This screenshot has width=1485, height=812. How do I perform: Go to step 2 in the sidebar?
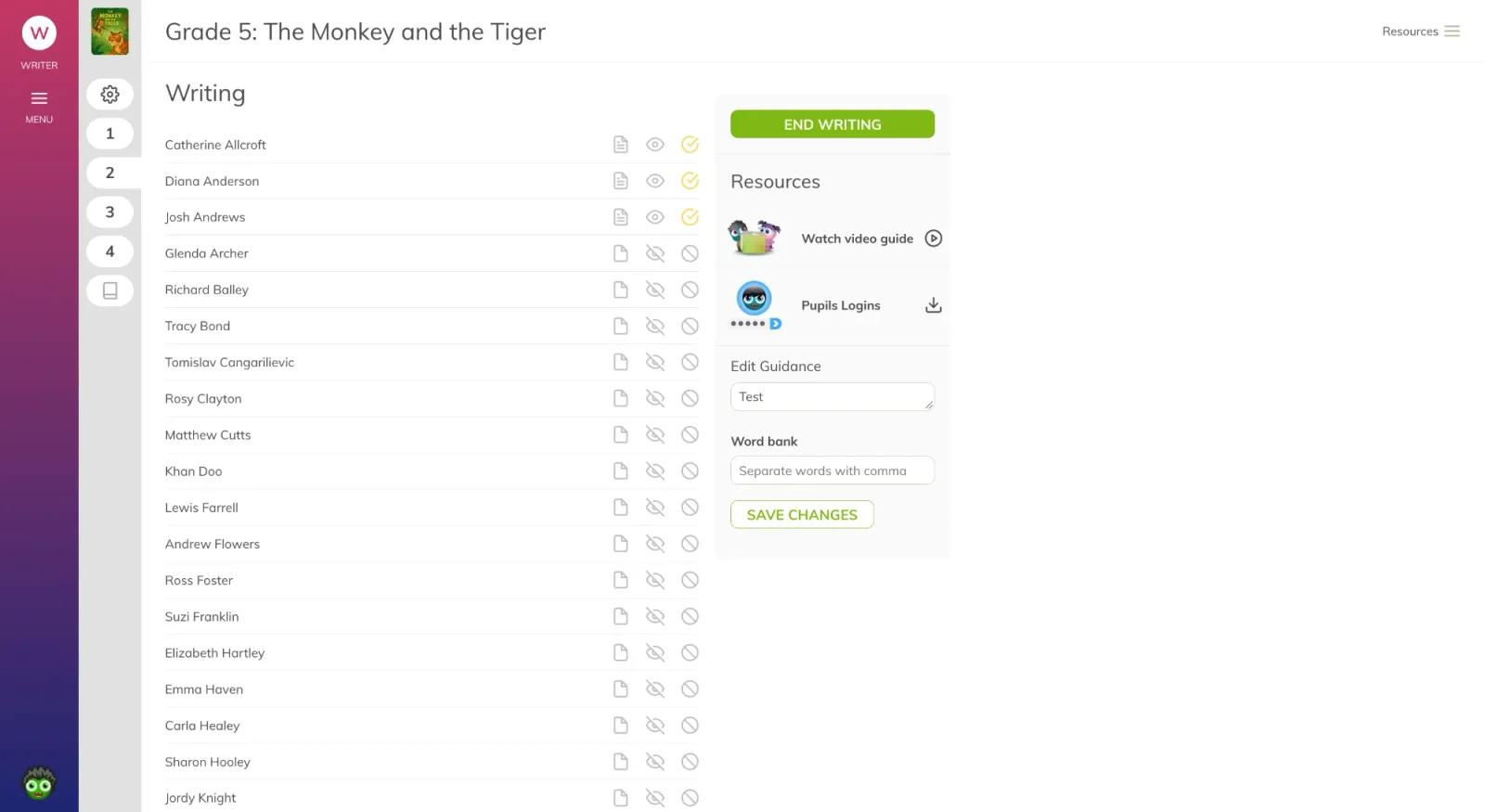tap(110, 173)
